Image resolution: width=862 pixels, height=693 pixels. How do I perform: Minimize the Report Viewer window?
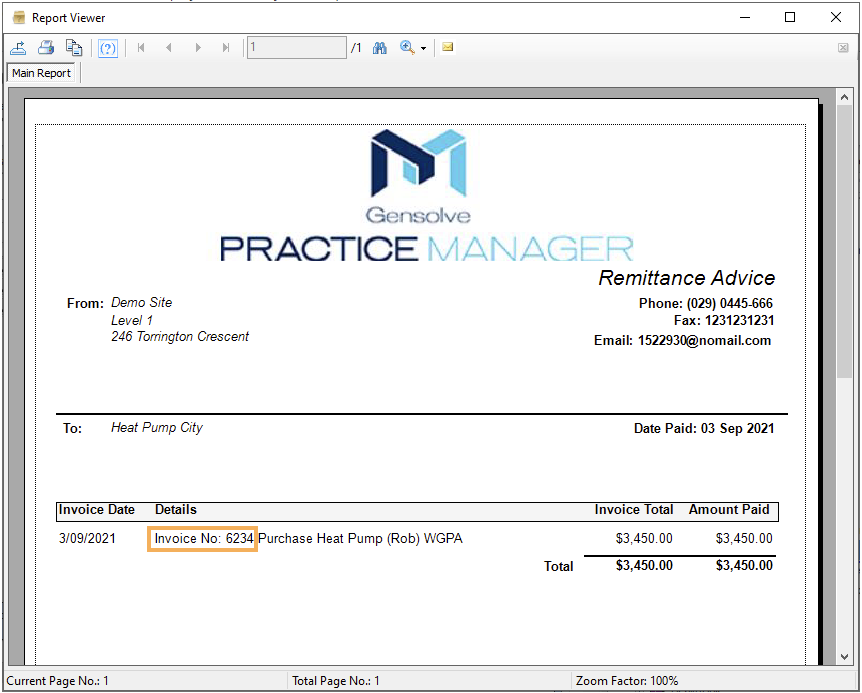(745, 18)
